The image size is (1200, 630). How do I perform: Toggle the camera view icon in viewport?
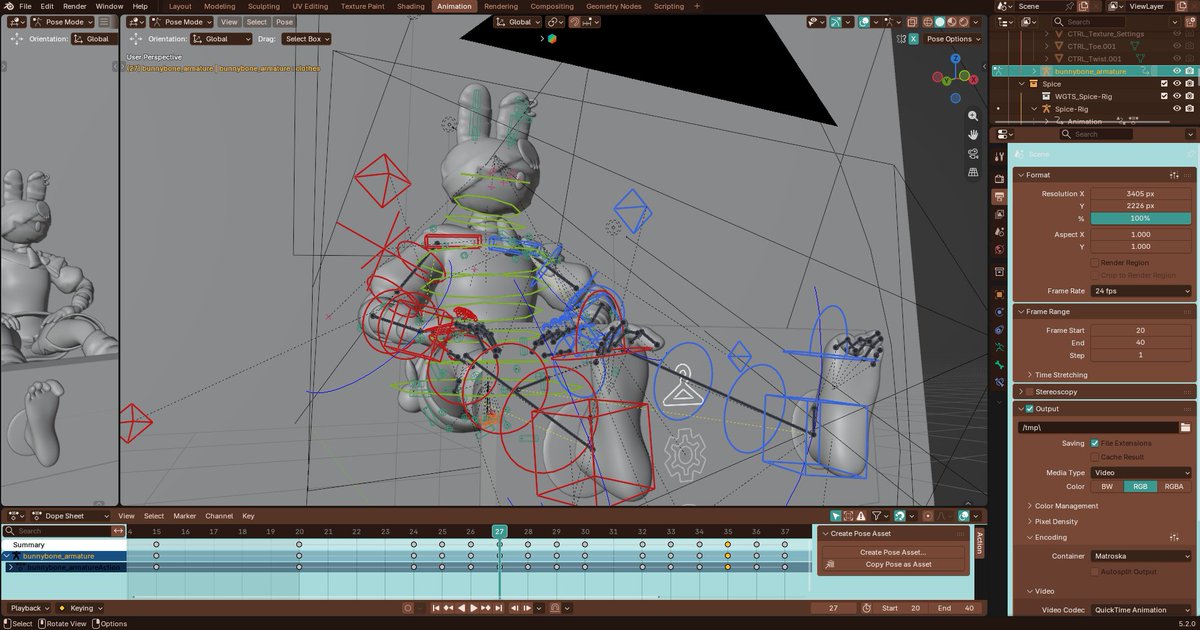972,154
